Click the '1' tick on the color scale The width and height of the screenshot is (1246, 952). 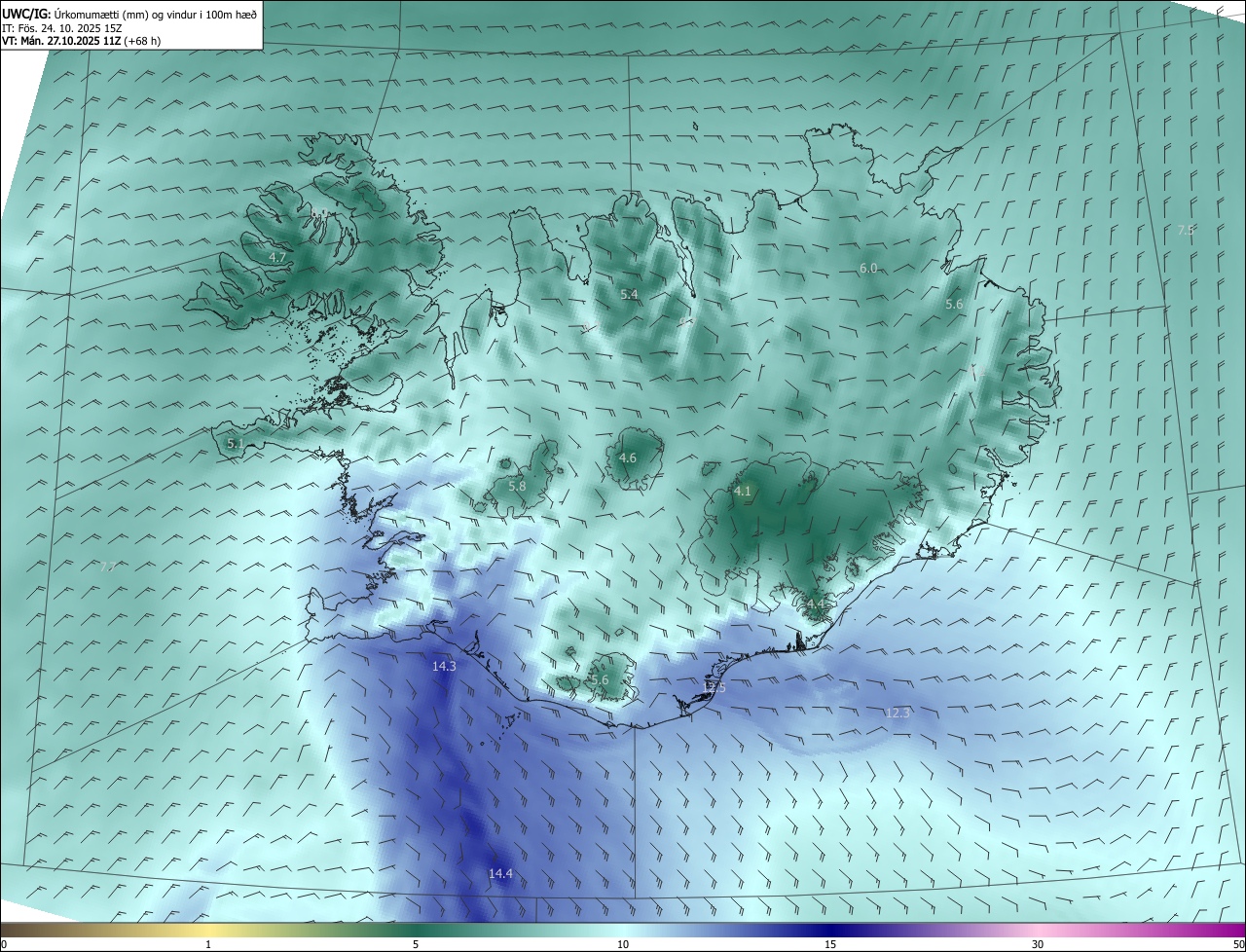(x=208, y=945)
